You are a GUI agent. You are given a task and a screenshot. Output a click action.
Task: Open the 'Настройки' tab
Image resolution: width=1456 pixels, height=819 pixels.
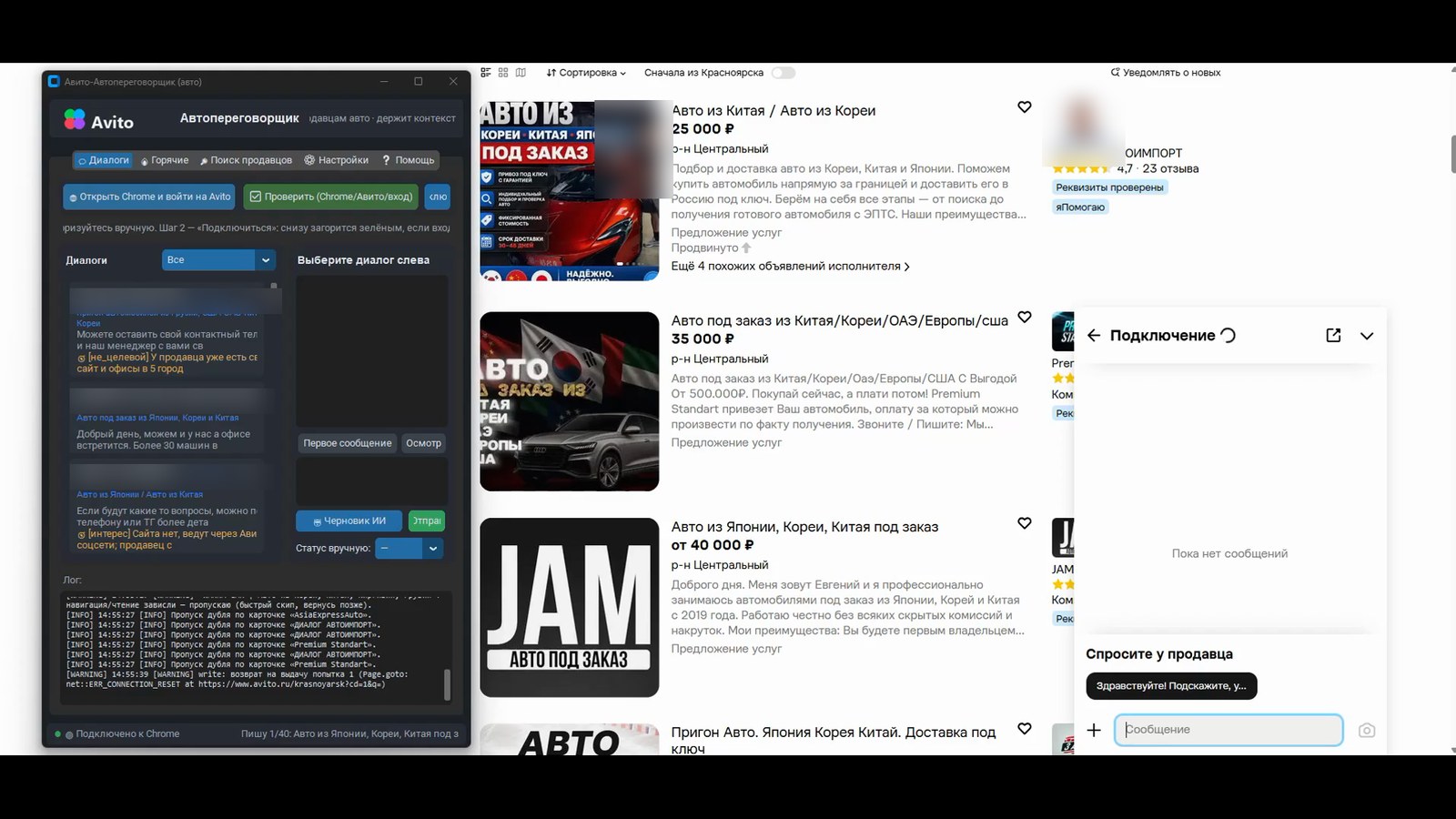337,160
